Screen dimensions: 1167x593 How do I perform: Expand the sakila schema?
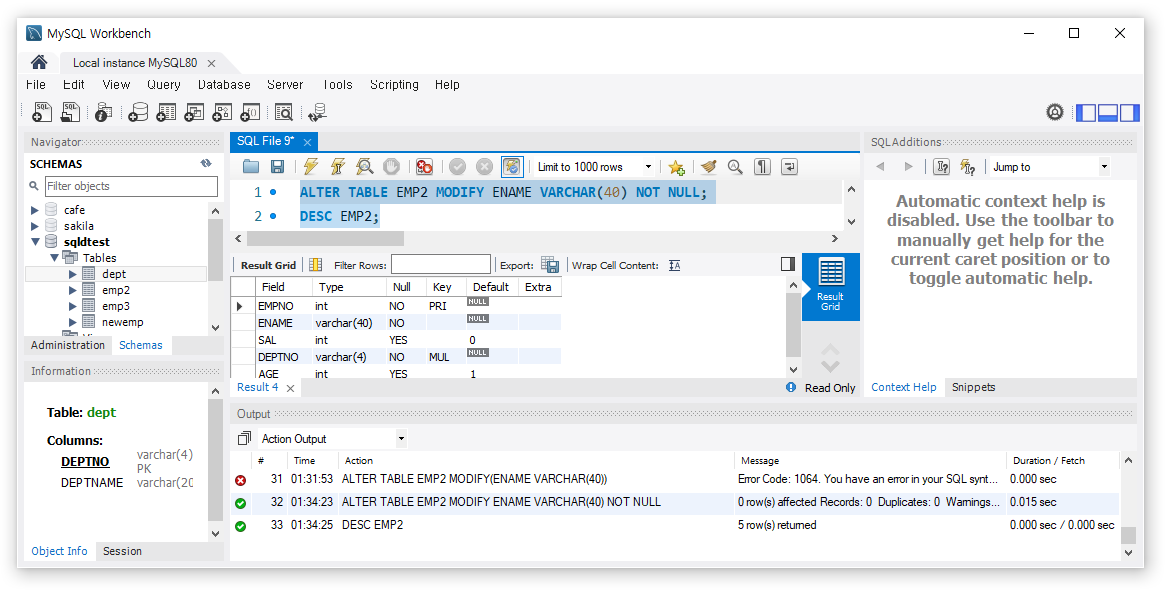click(34, 225)
